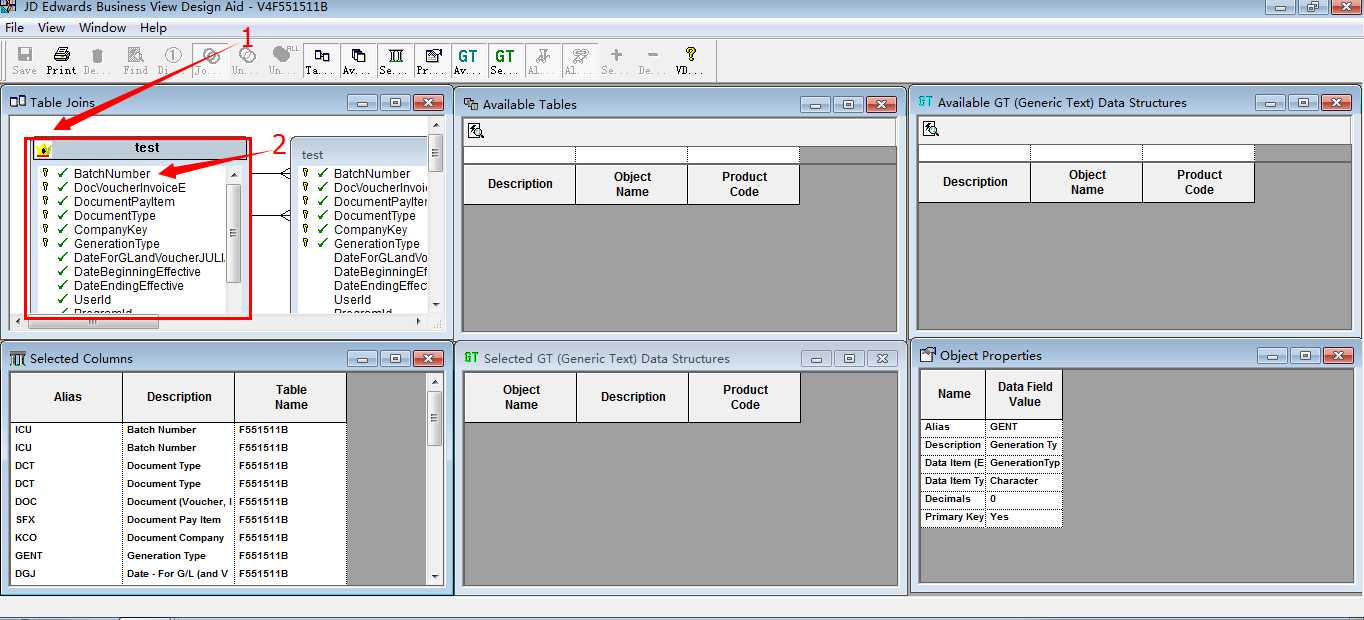Open the Window menu
Screen dimensions: 1364x620
coord(102,27)
